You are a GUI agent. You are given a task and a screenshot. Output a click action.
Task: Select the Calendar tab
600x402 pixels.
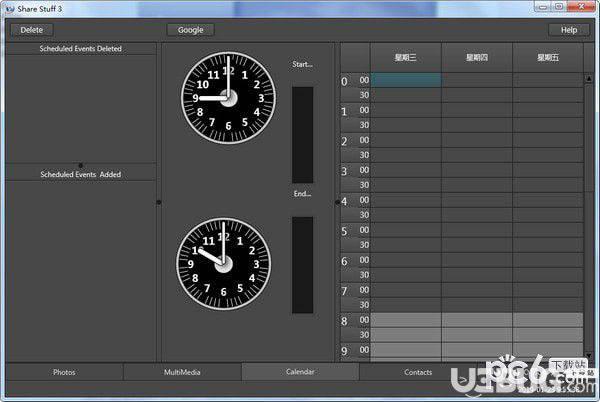pos(300,372)
